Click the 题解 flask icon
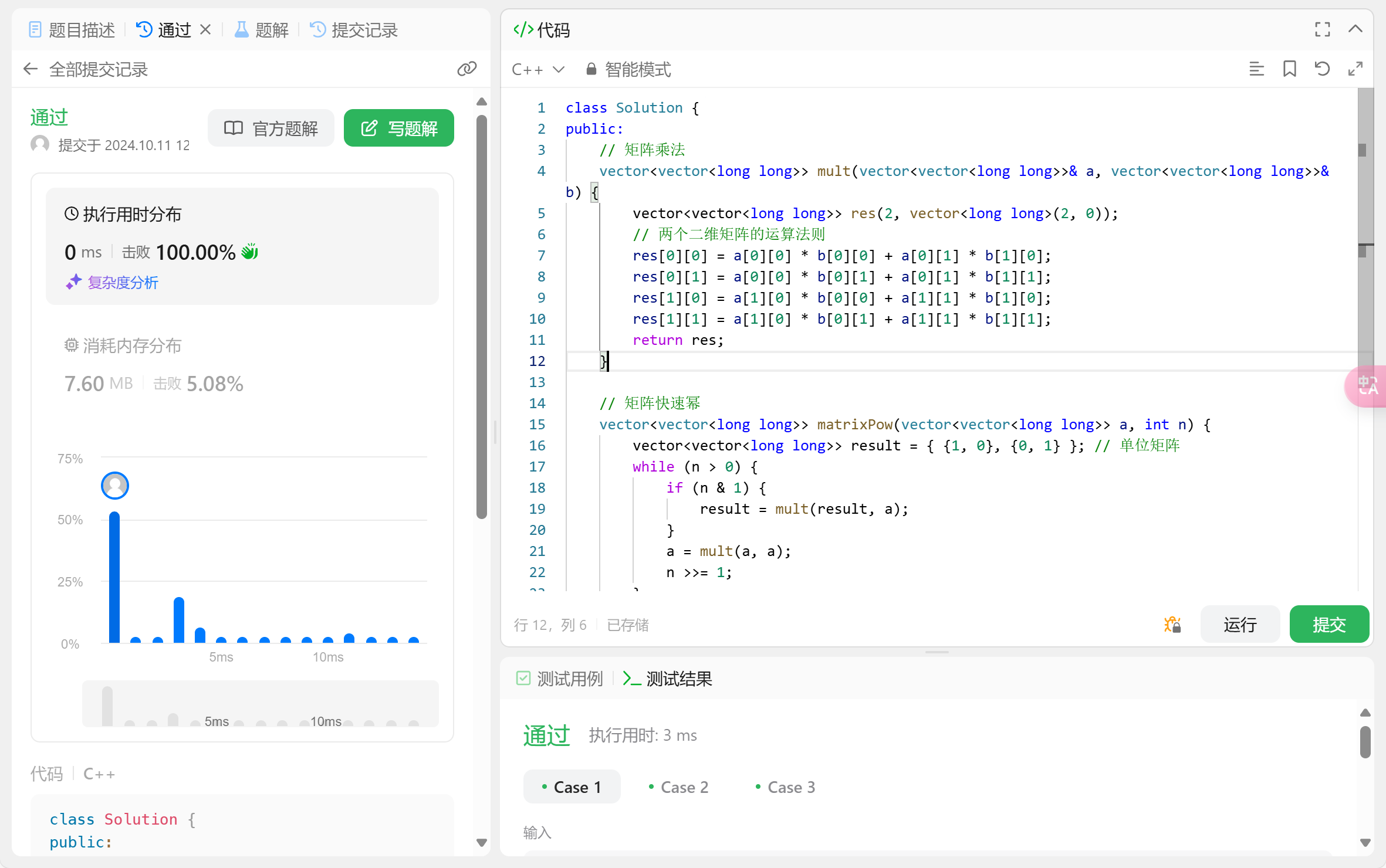 pyautogui.click(x=241, y=29)
